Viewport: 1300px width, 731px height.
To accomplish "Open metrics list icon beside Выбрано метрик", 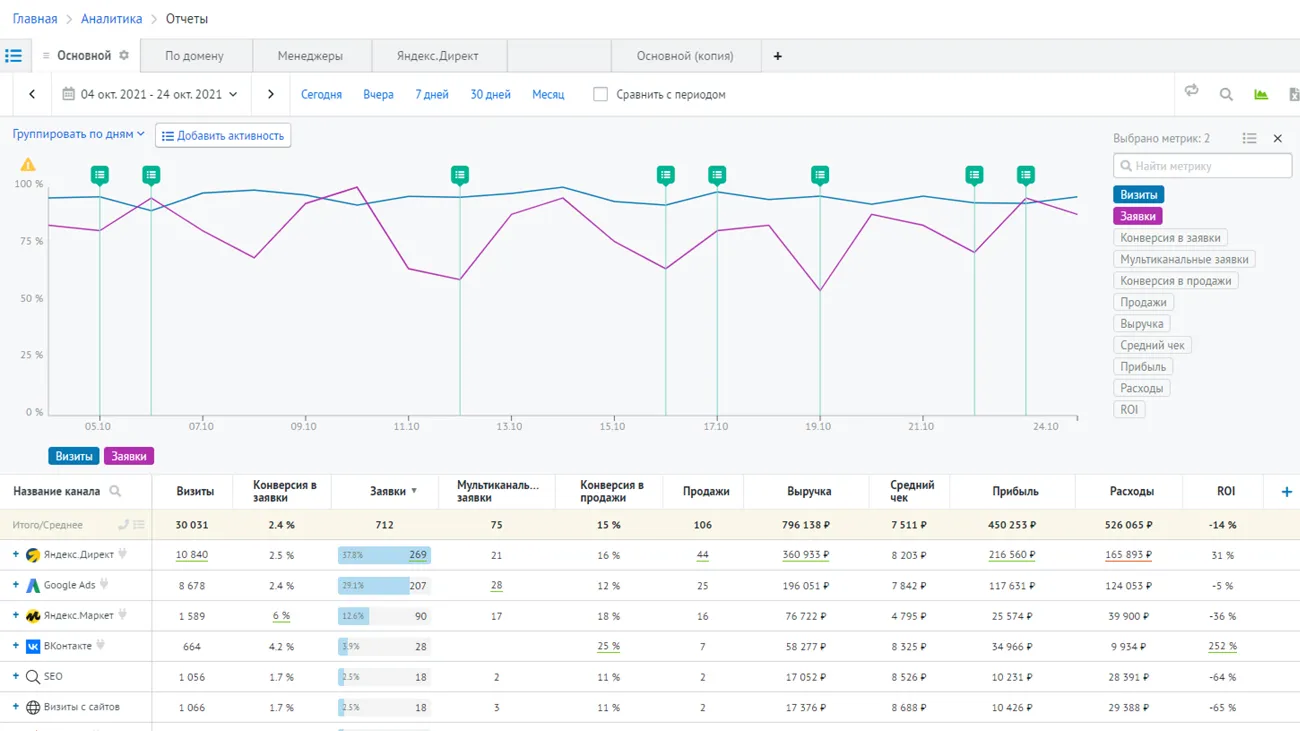I will 1249,139.
